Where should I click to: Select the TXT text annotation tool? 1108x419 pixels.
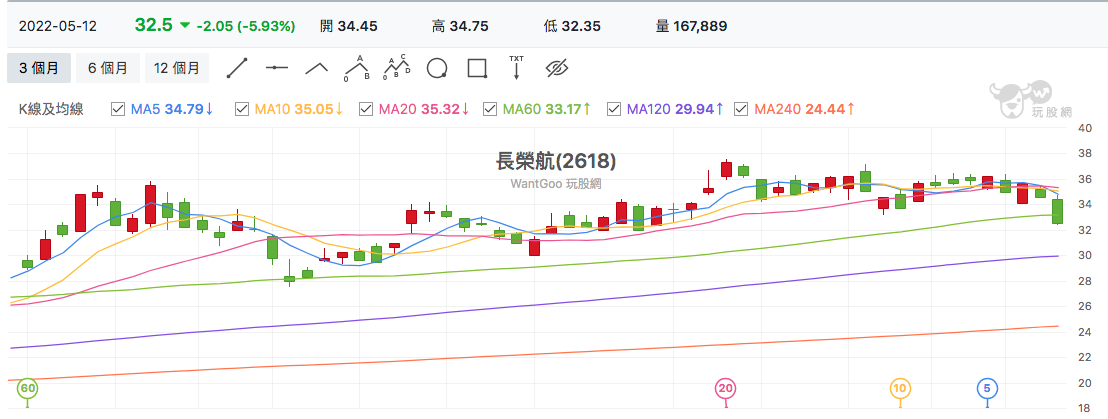pos(517,67)
